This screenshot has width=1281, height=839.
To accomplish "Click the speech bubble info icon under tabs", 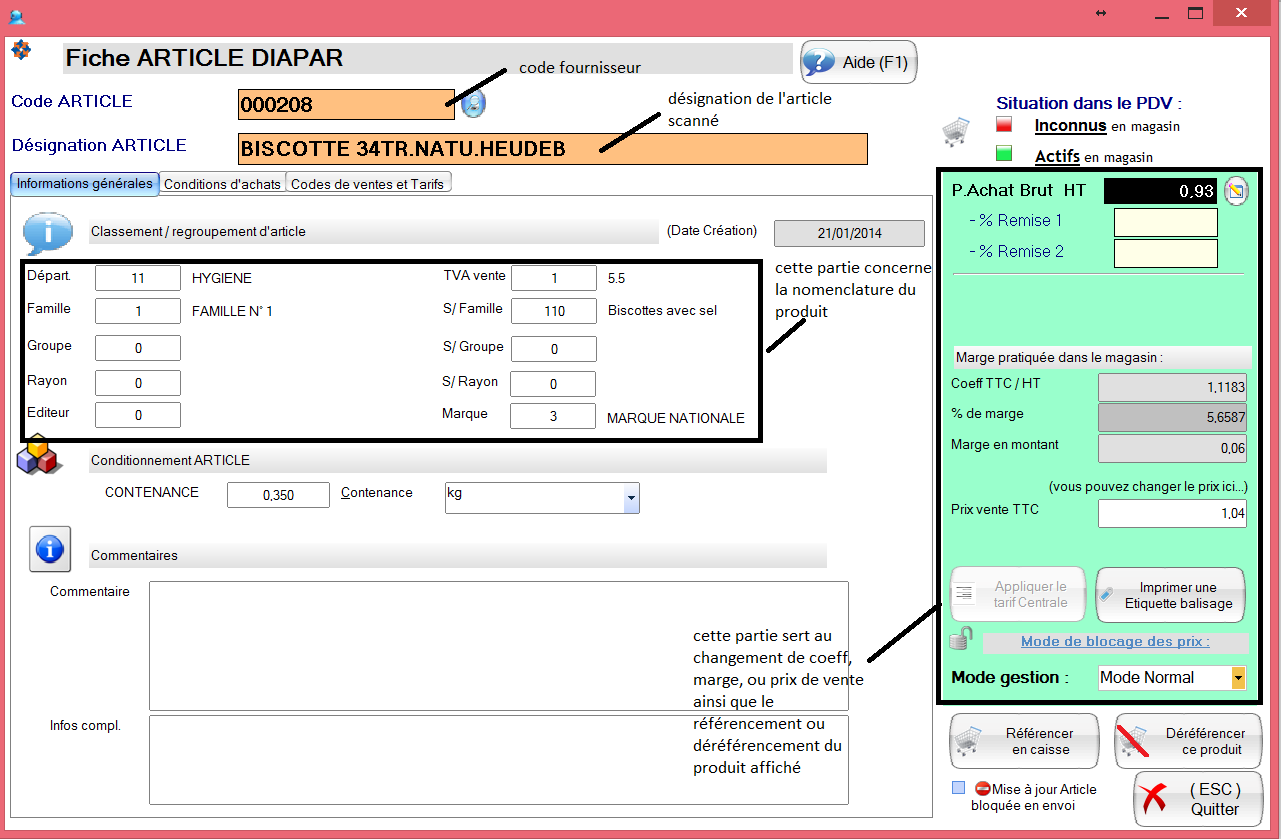I will [47, 235].
